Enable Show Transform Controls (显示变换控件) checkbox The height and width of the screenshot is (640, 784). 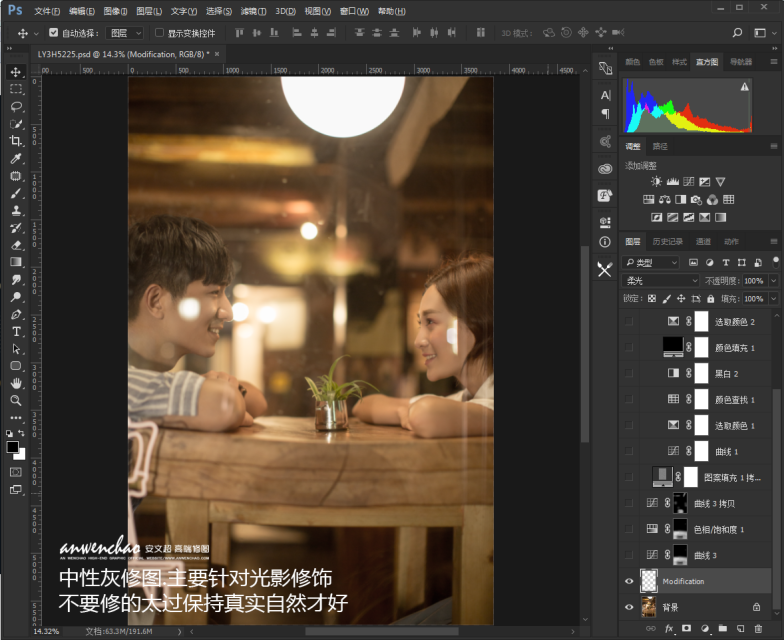click(160, 32)
